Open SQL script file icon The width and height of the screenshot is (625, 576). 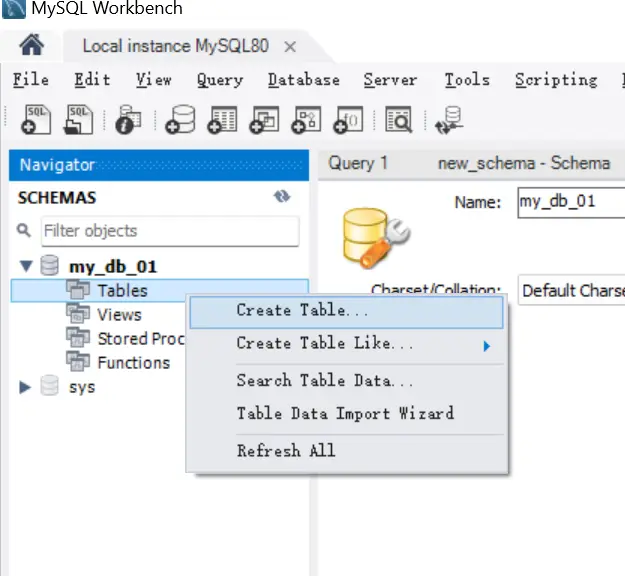coord(78,120)
